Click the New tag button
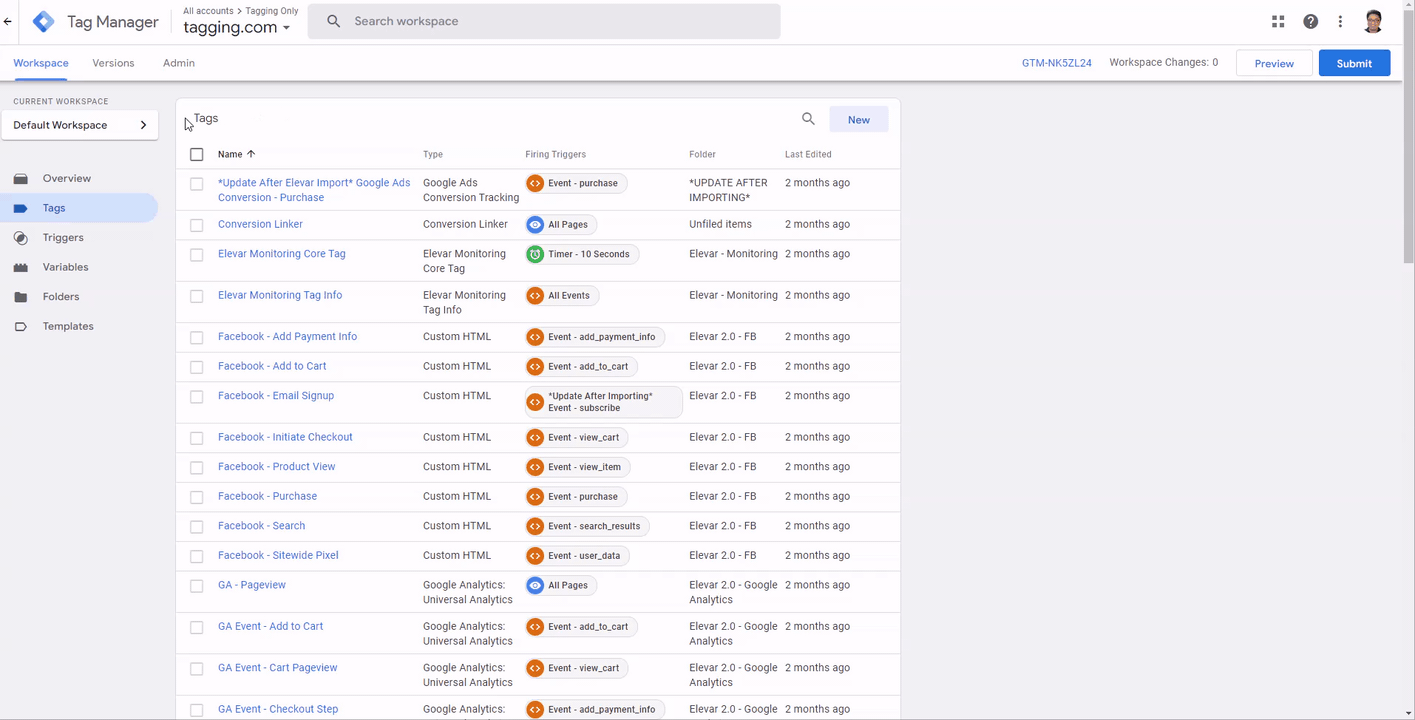 859,119
